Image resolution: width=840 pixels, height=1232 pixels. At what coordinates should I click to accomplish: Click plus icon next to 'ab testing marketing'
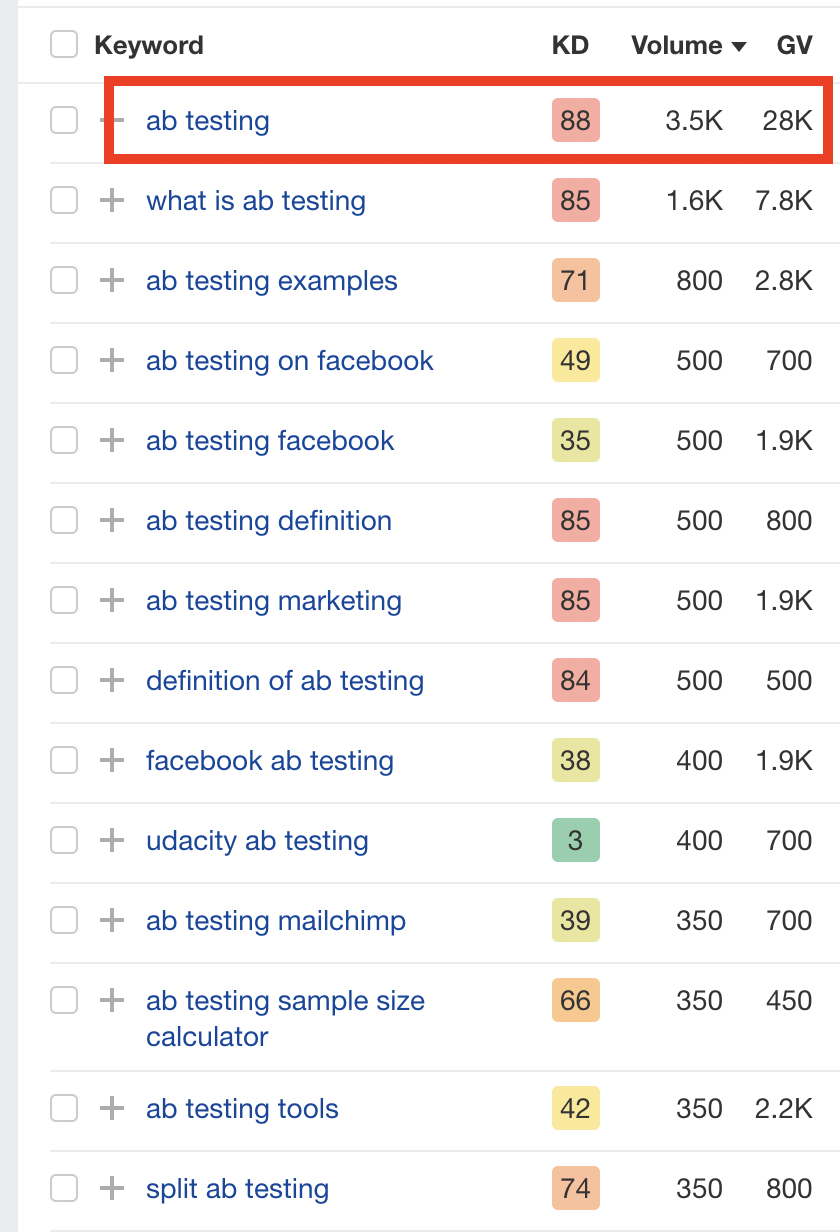coord(112,601)
